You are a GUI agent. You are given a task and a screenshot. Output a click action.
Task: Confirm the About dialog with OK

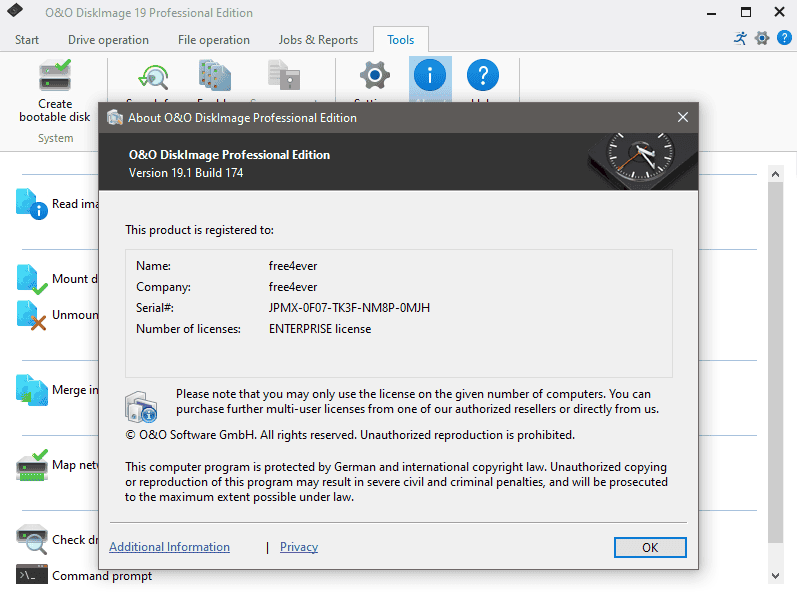[650, 547]
